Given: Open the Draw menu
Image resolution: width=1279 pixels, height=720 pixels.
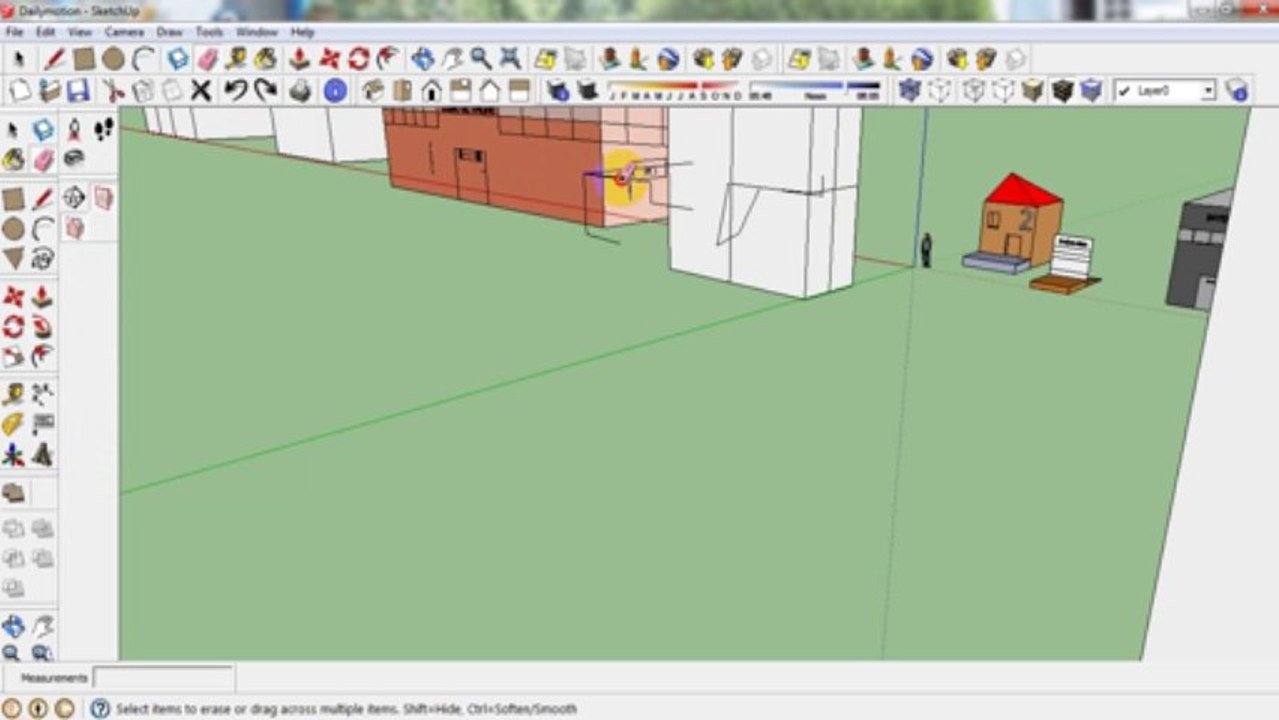Looking at the screenshot, I should coord(170,32).
